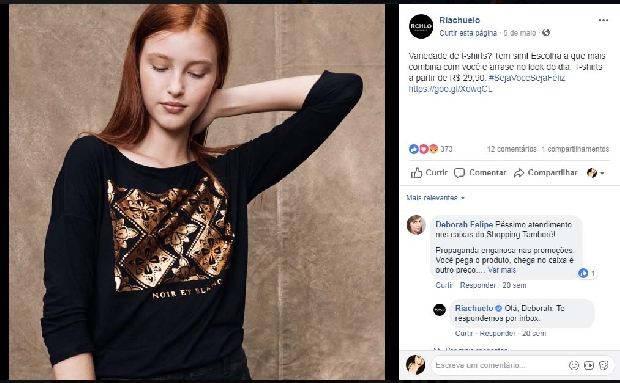This screenshot has width=620, height=383.
Task: Expand the Mais relevantes sorting dropdown
Action: click(436, 198)
